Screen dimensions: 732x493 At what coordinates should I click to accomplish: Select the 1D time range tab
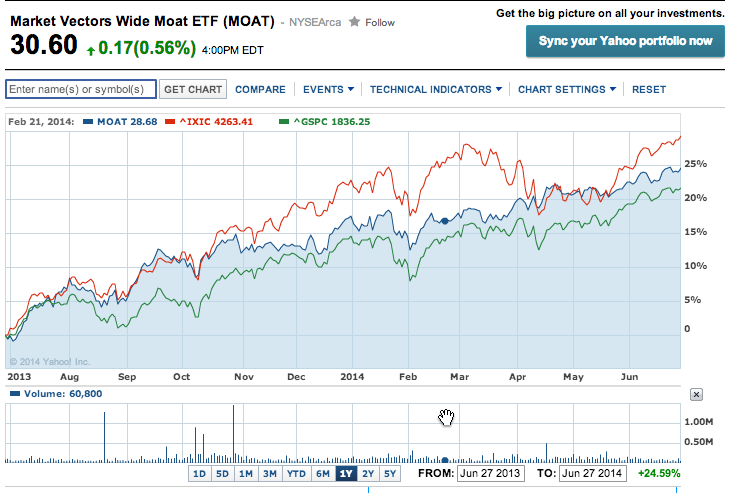[199, 474]
